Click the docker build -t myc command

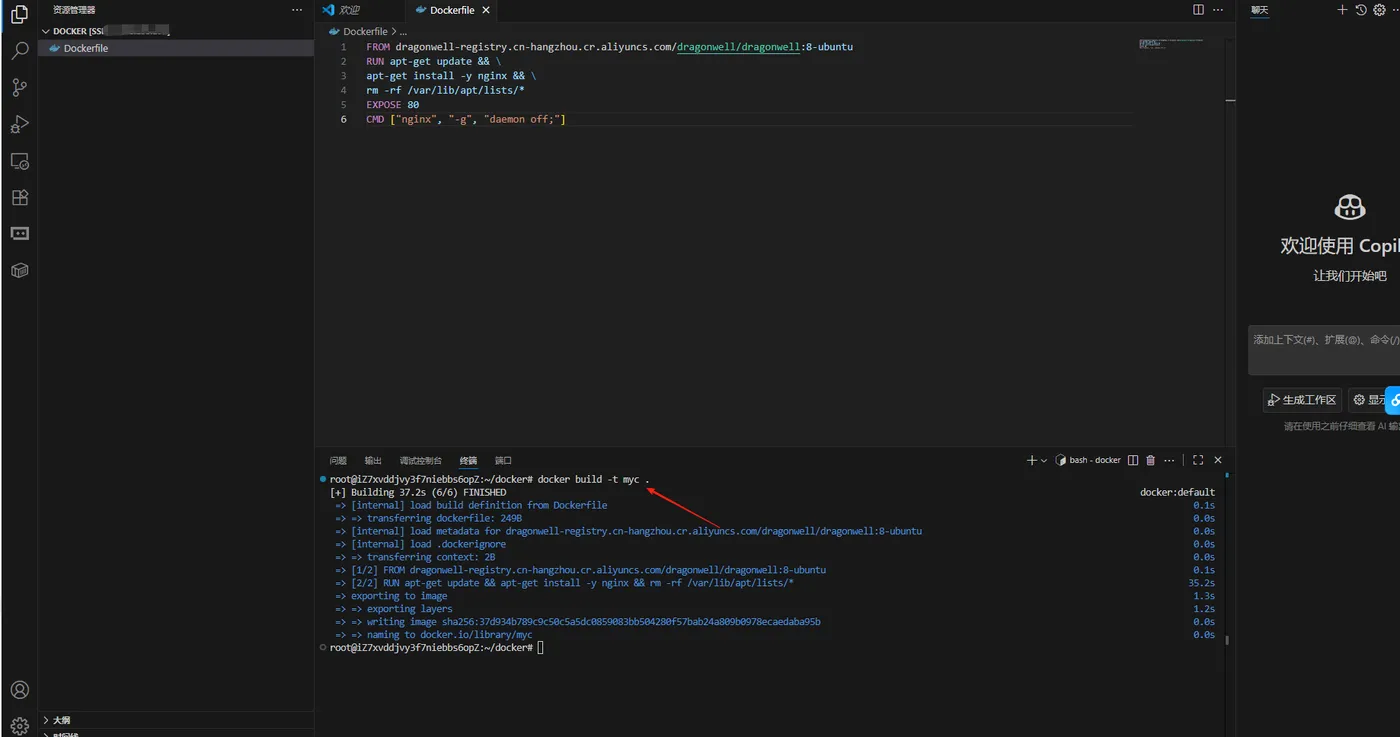(594, 480)
